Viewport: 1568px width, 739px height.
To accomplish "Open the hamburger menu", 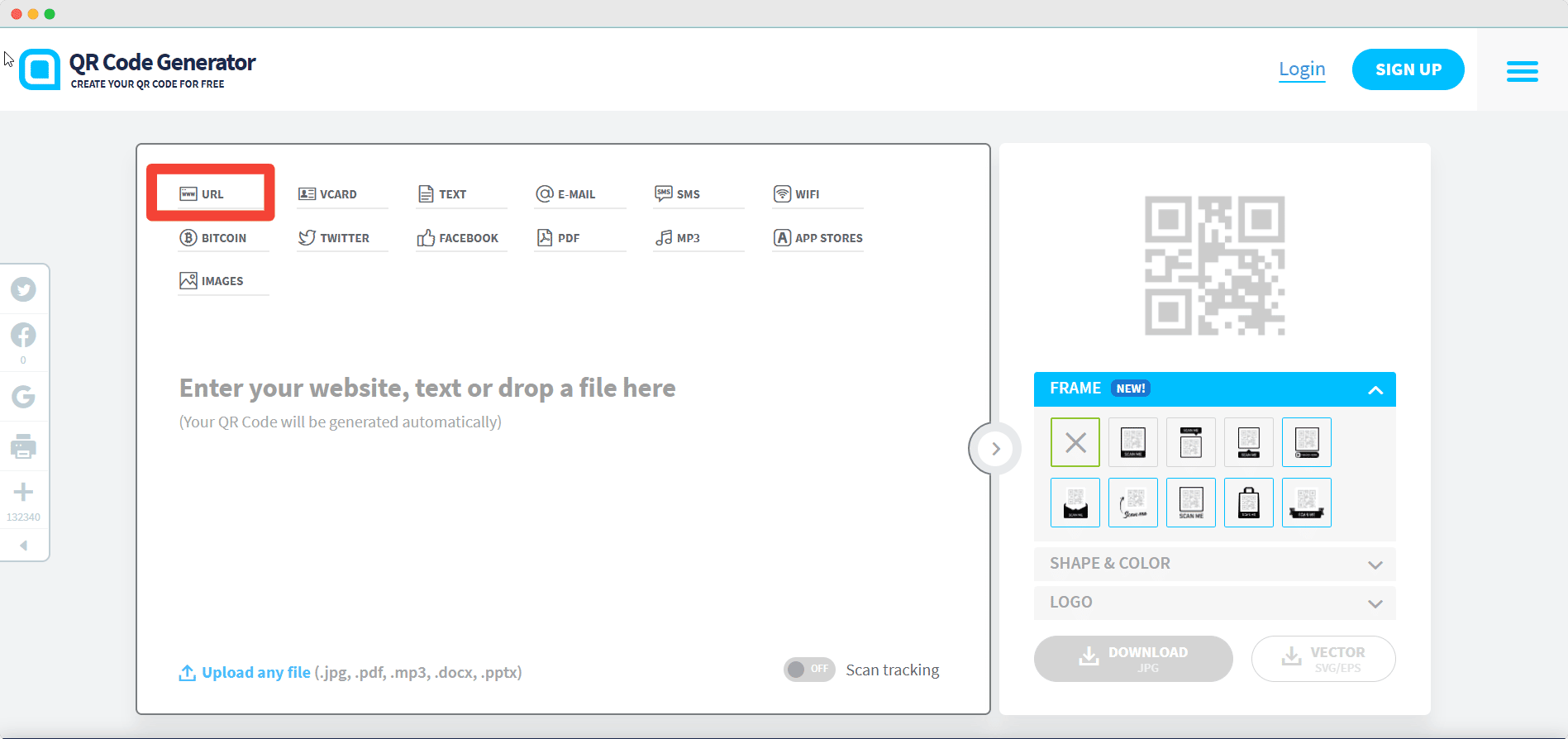I will (1522, 71).
